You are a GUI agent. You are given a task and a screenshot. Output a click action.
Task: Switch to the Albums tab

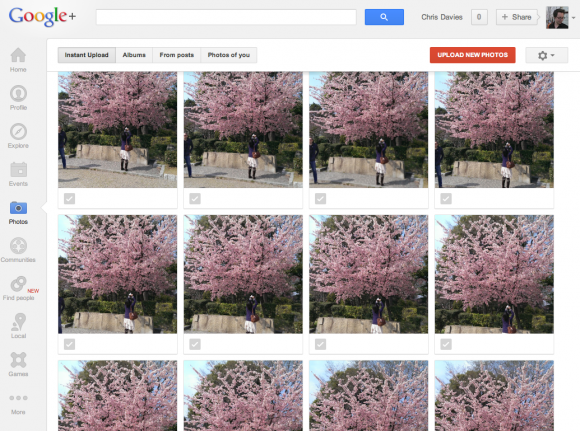click(134, 55)
